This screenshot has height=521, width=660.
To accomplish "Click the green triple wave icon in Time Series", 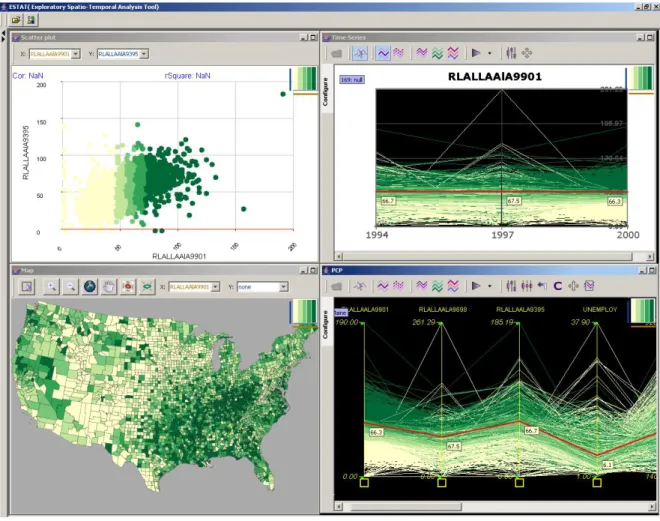I will [x=437, y=53].
